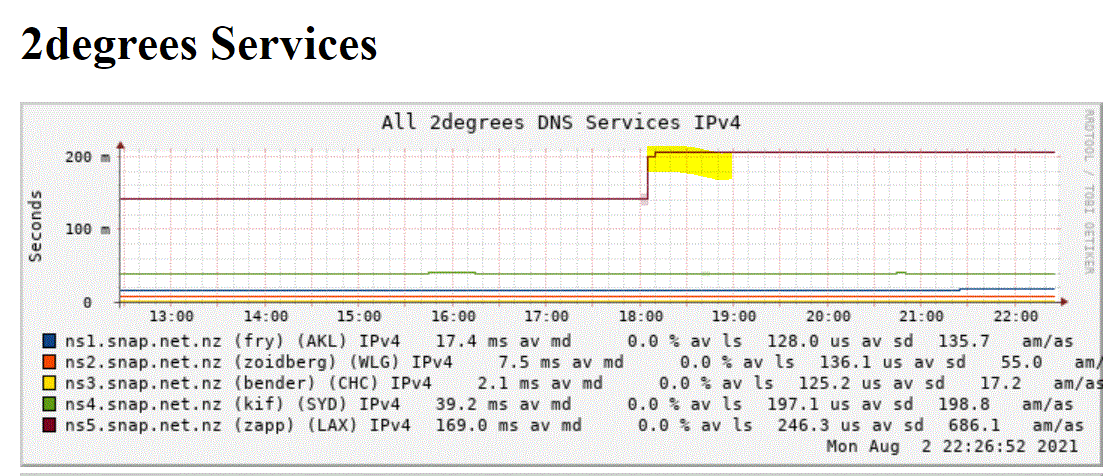Screen dimensions: 1115x476
Task: Click the ns2.snap.net.nz (zoidberg) (WLG) IPv4 label
Action: [258, 363]
